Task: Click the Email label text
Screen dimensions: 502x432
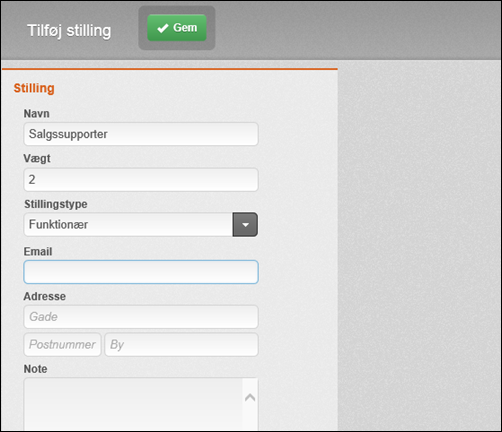Action: (x=38, y=251)
